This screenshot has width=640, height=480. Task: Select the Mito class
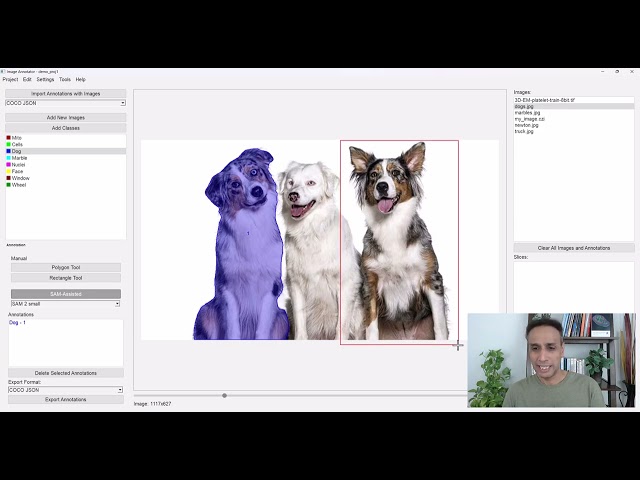tap(66, 138)
